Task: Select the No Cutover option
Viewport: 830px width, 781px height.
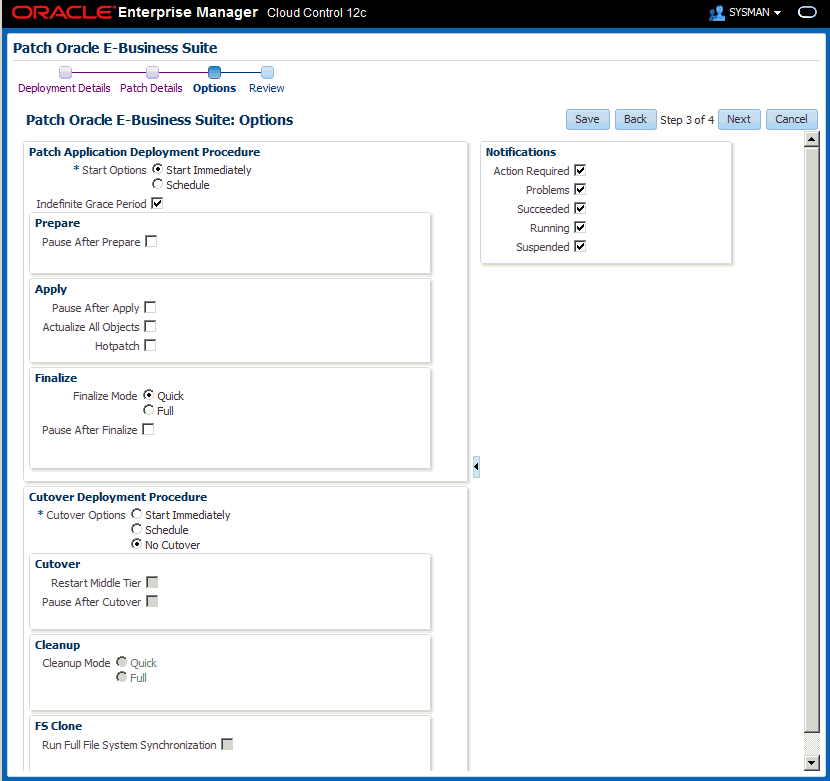Action: 137,544
